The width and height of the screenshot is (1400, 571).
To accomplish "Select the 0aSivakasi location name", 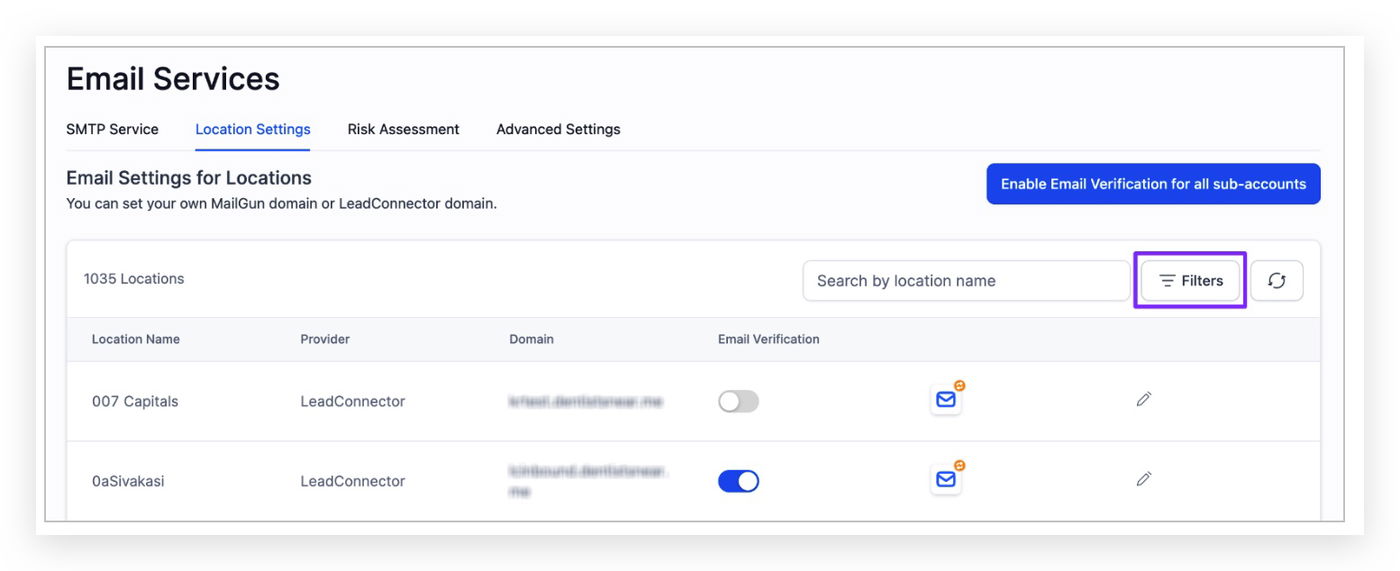I will click(128, 481).
